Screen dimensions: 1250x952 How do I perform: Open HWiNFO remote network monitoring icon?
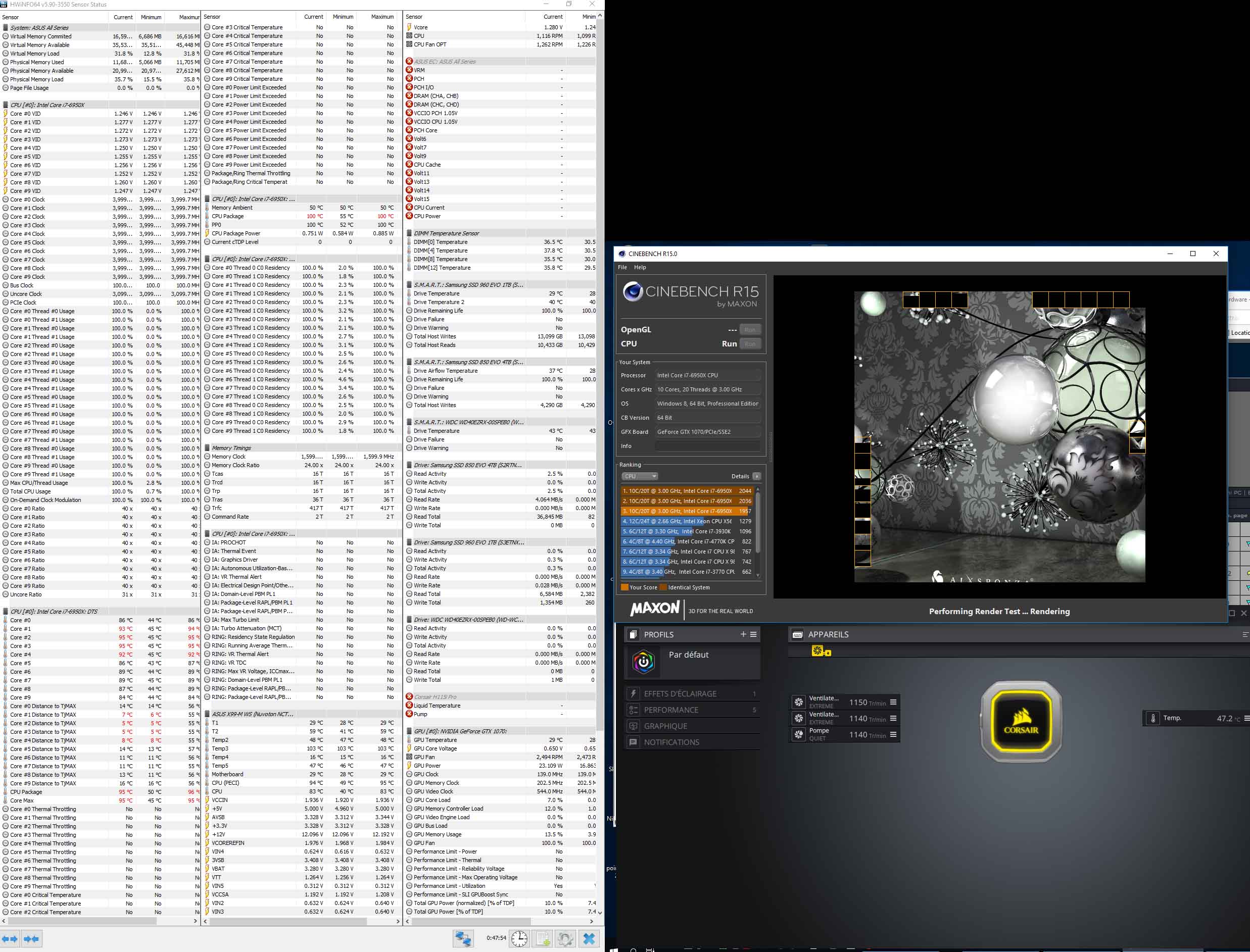(x=463, y=939)
